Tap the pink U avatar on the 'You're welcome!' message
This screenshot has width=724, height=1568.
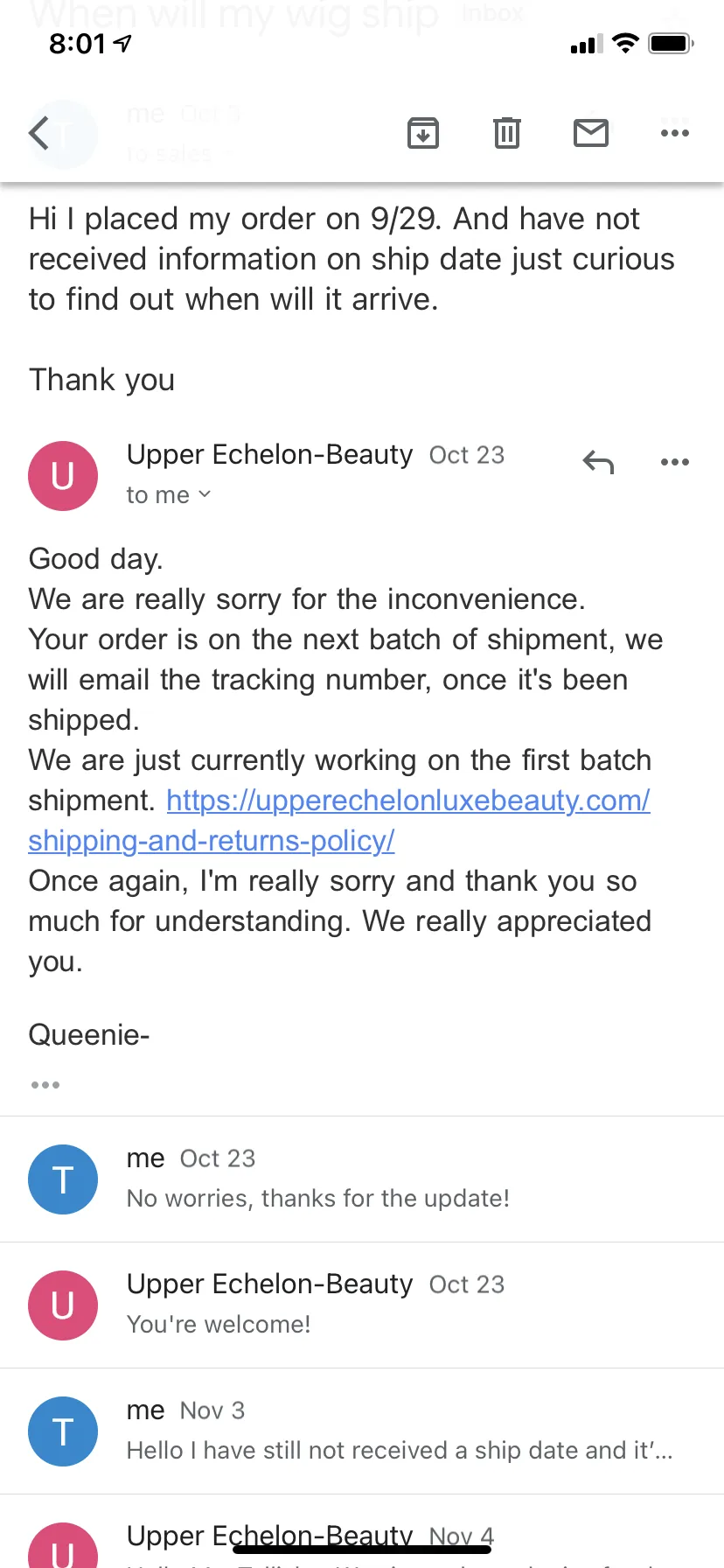click(x=63, y=1305)
